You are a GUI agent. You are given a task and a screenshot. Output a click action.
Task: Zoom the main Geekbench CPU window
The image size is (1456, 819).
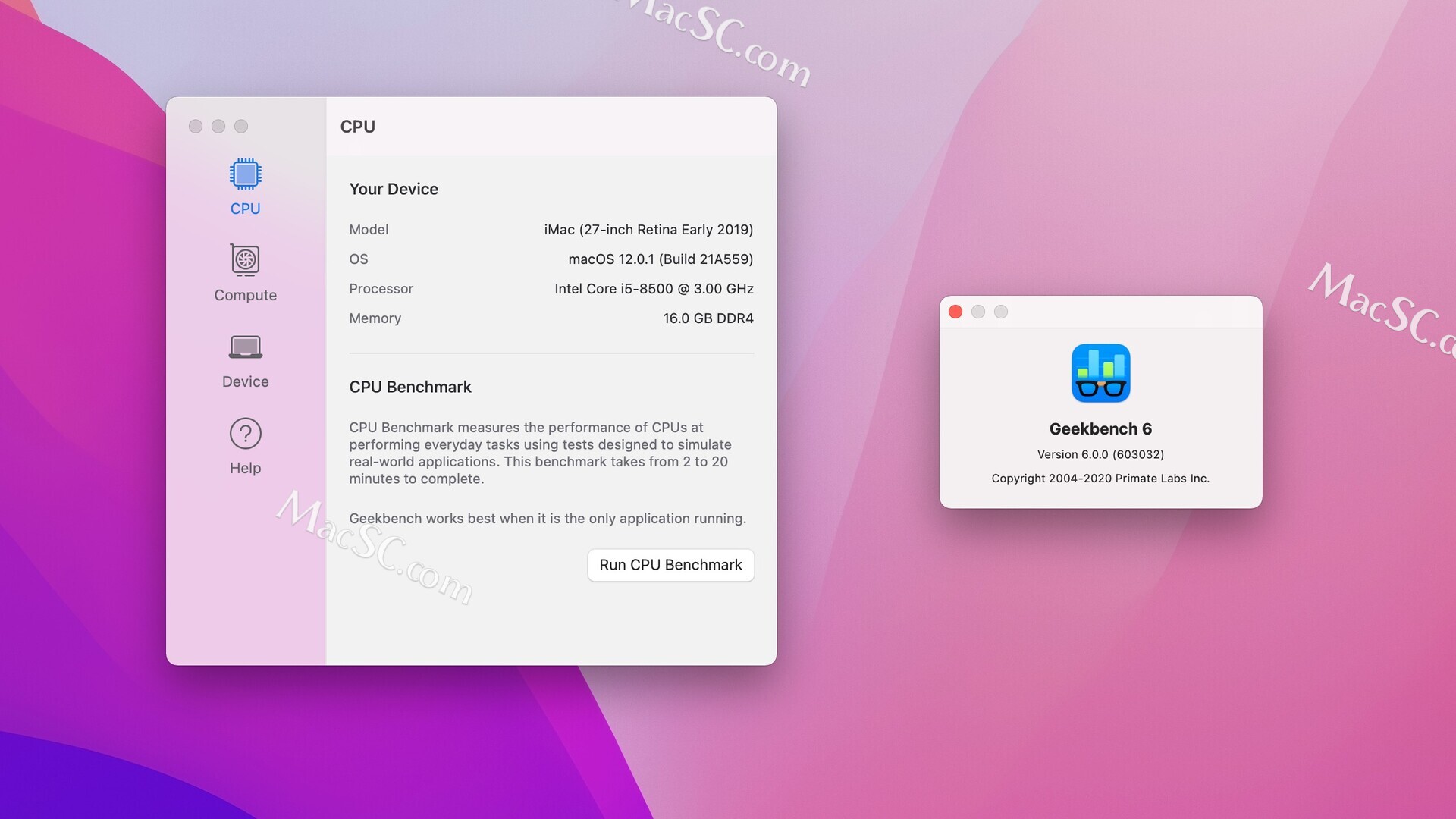[241, 126]
